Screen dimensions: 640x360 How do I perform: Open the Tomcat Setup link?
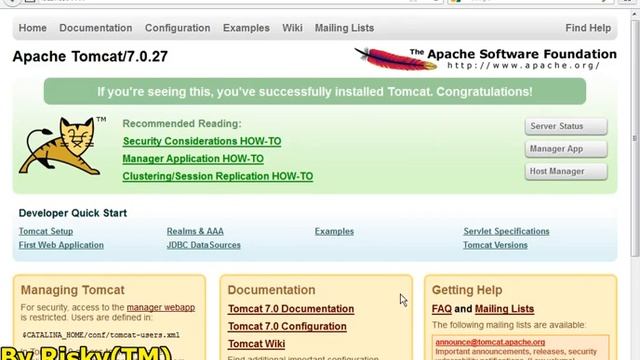pyautogui.click(x=46, y=231)
